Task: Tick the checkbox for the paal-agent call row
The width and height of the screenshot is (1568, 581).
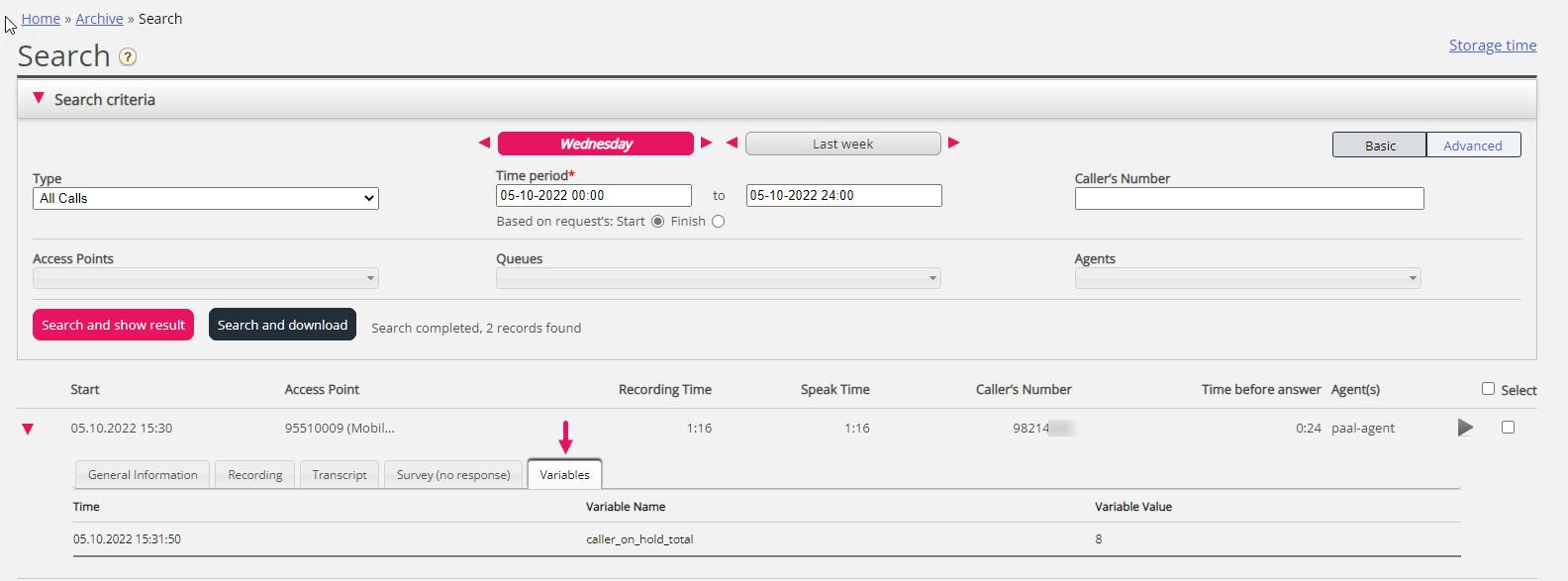Action: [1508, 428]
